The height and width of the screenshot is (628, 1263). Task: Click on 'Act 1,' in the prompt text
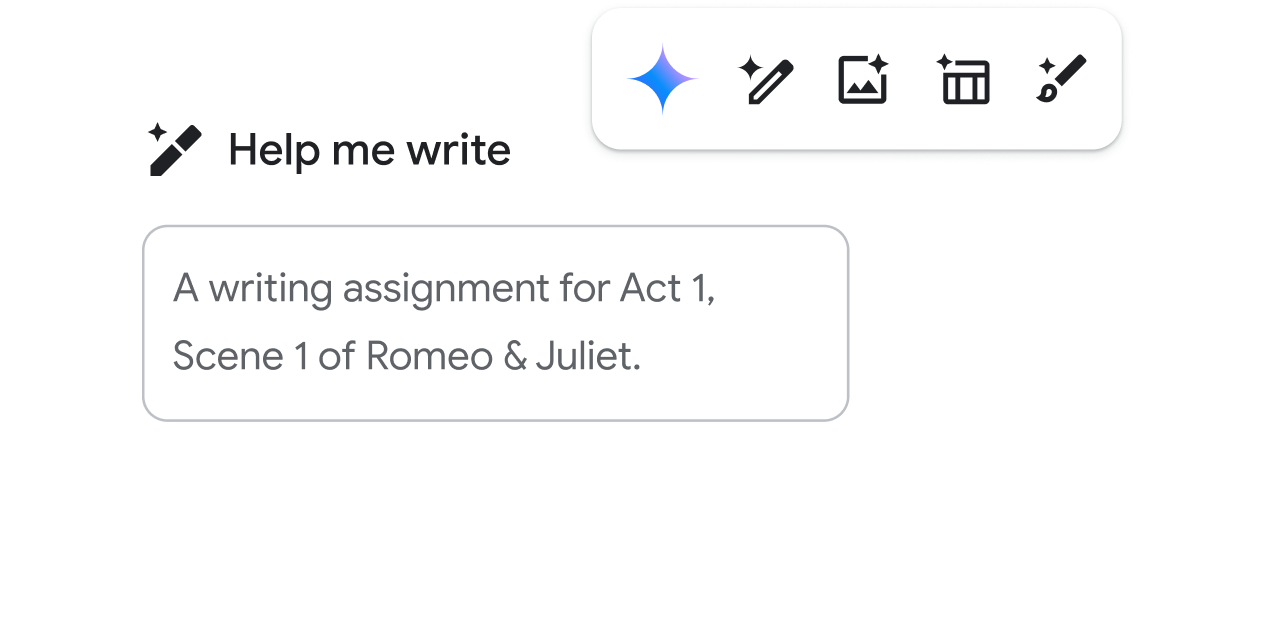pyautogui.click(x=667, y=289)
